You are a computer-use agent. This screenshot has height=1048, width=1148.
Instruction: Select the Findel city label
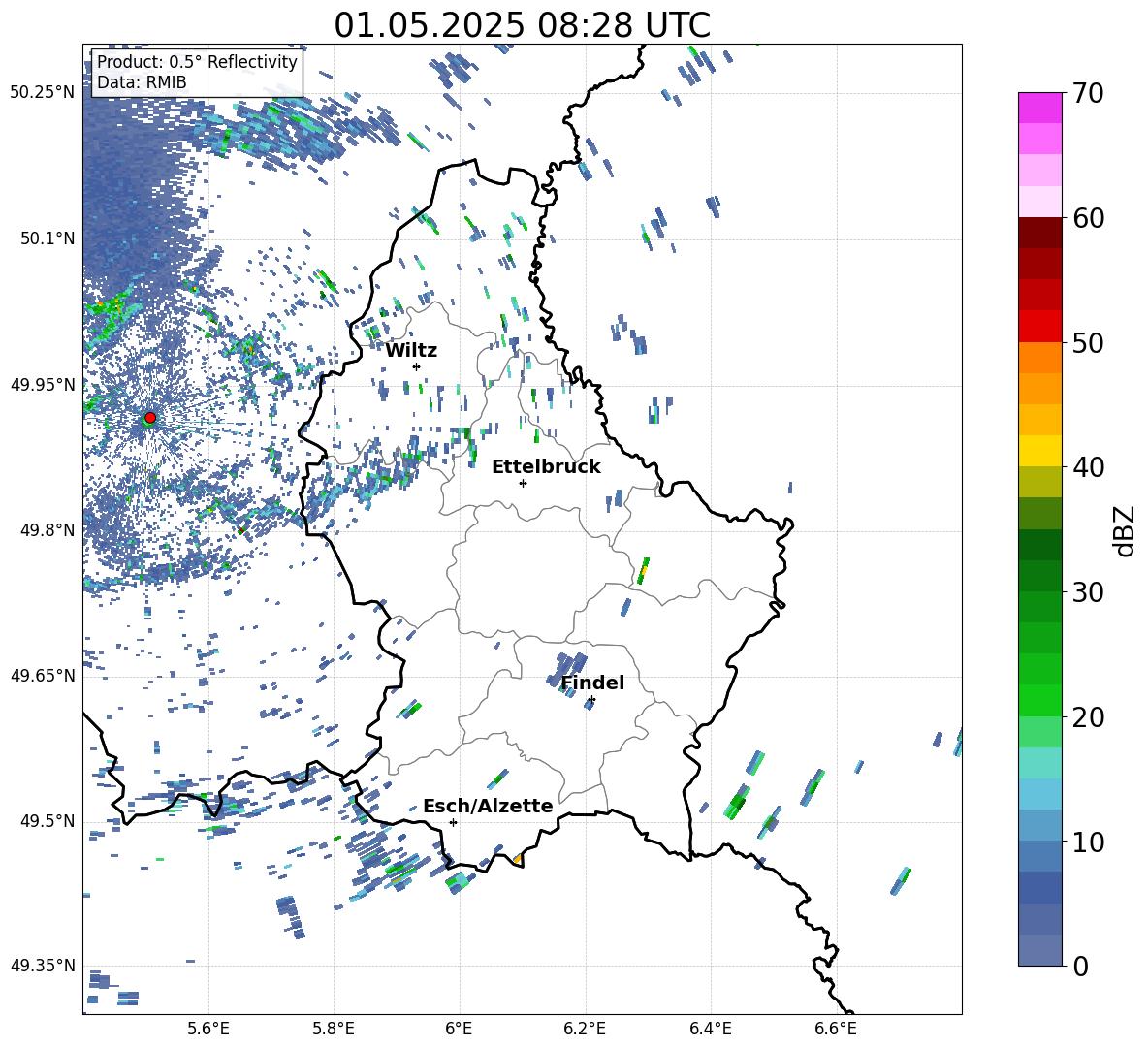tap(592, 683)
